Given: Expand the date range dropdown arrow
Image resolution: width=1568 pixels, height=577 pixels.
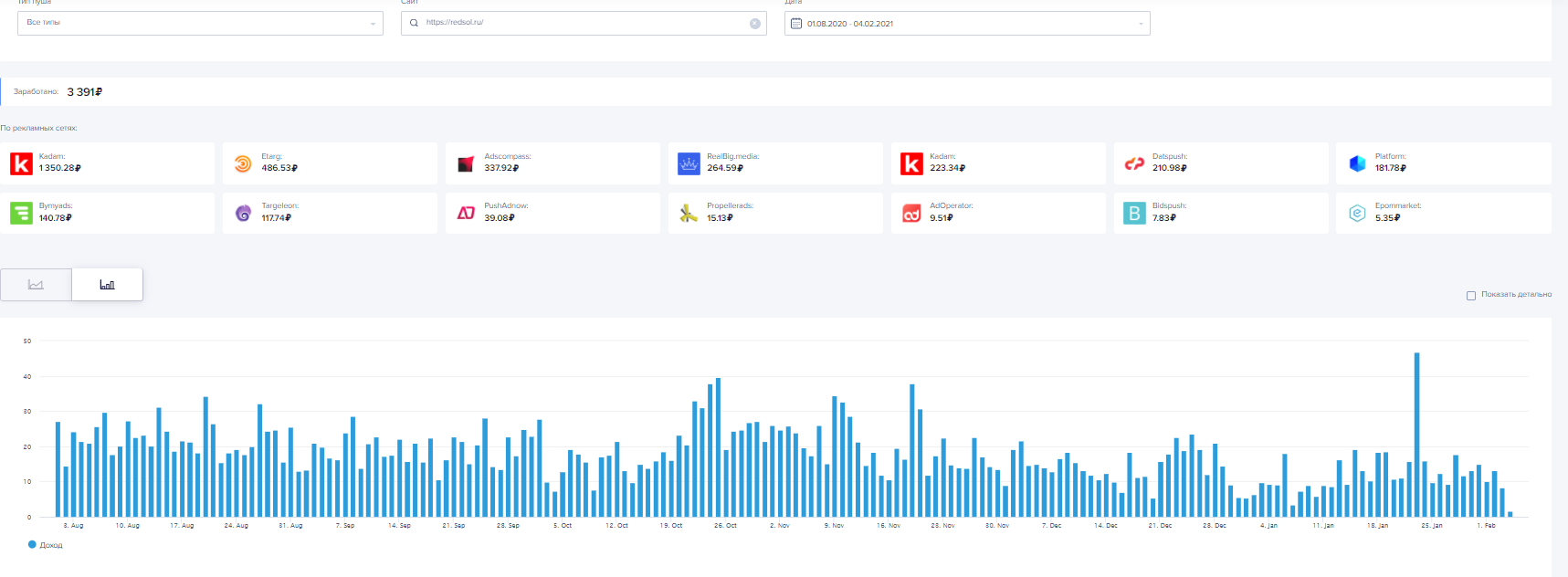Looking at the screenshot, I should [x=1141, y=24].
